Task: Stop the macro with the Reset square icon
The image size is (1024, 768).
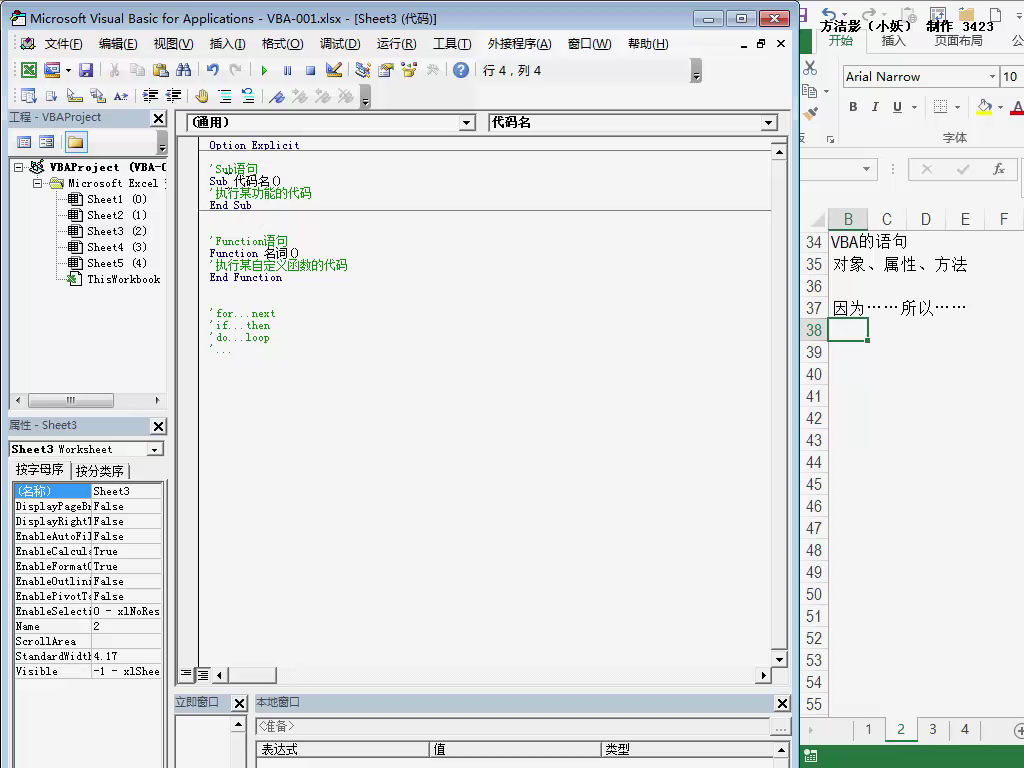Action: pyautogui.click(x=311, y=70)
